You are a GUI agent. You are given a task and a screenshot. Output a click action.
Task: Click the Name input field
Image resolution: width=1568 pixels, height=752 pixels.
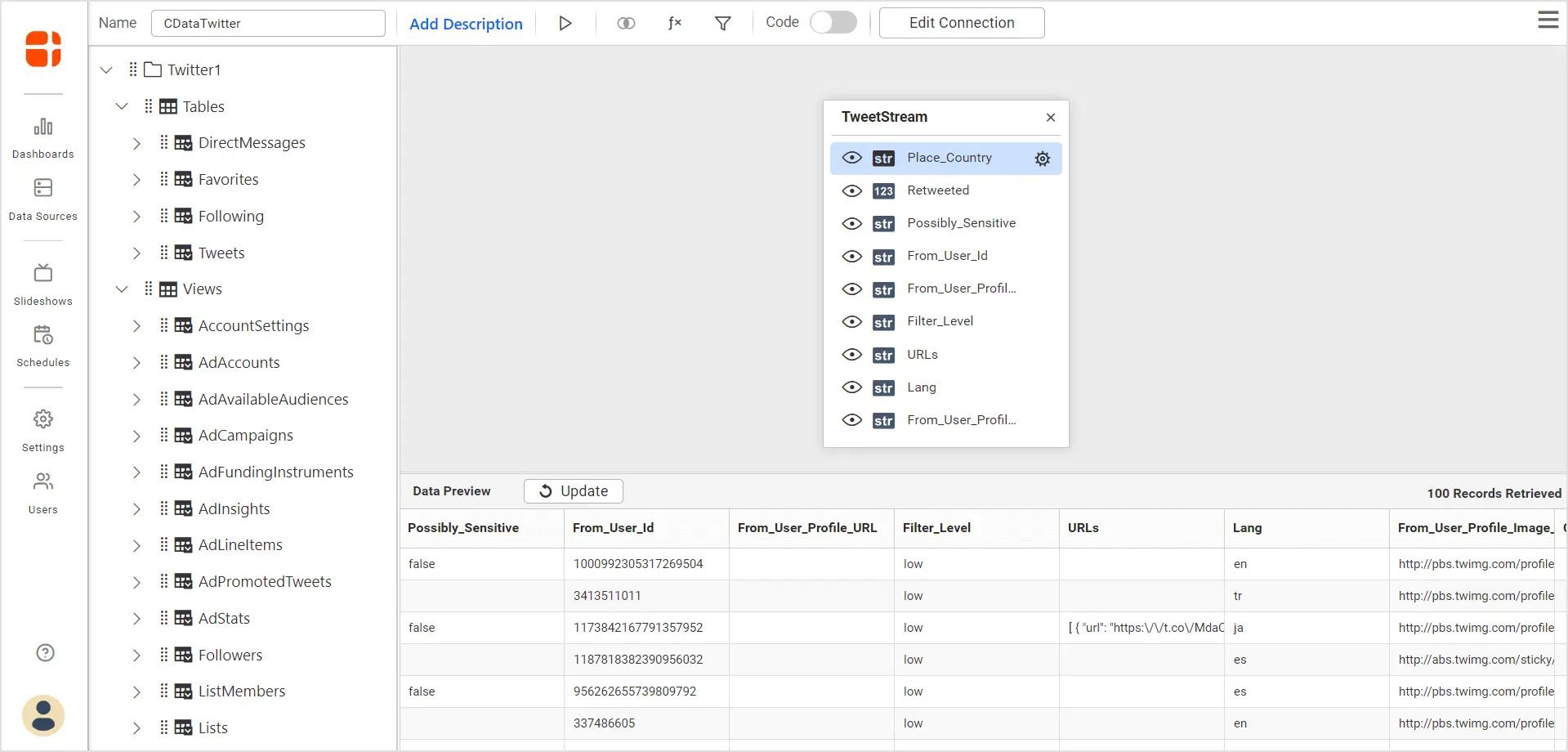click(268, 24)
